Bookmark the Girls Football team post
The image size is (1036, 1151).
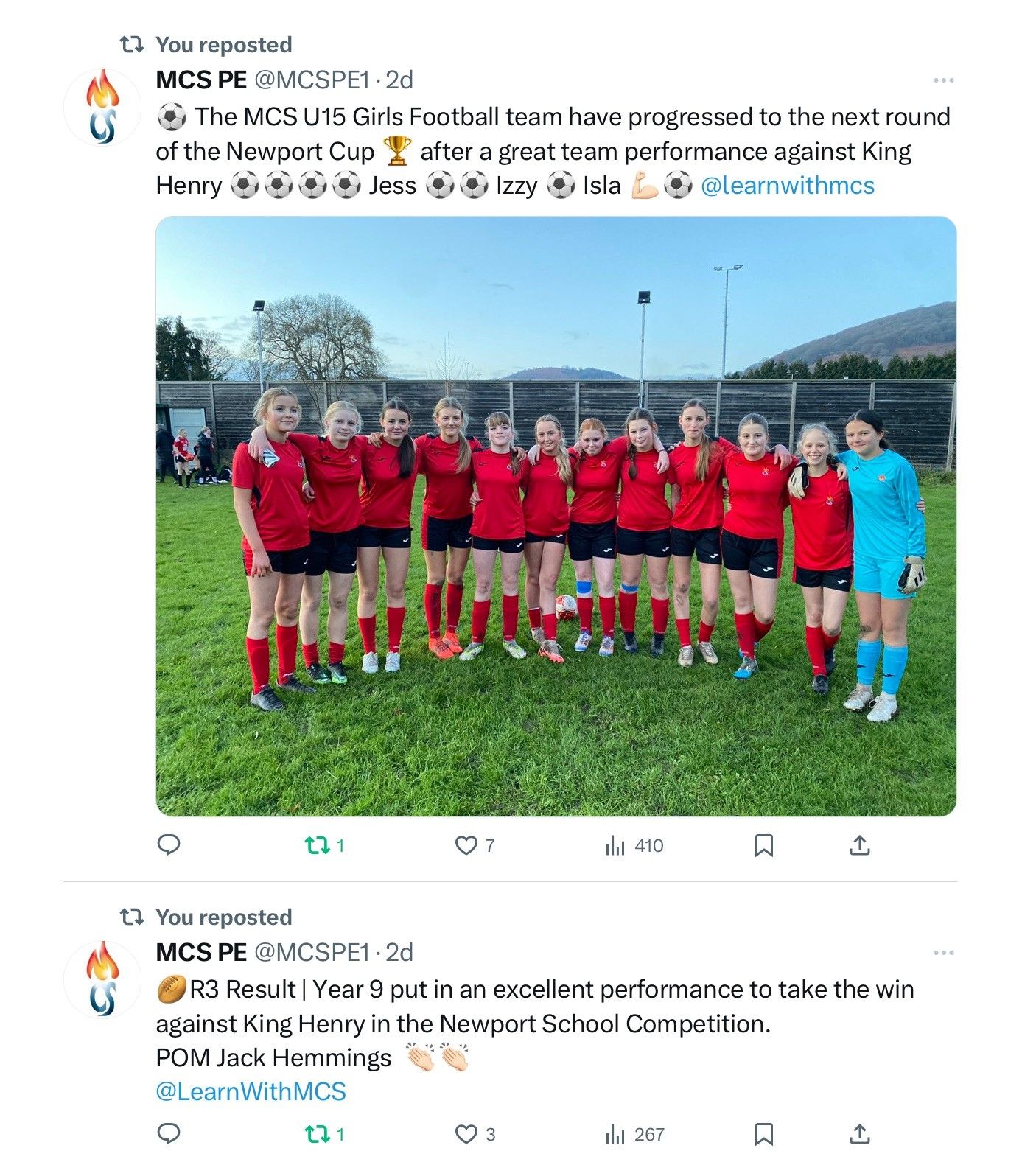click(763, 845)
